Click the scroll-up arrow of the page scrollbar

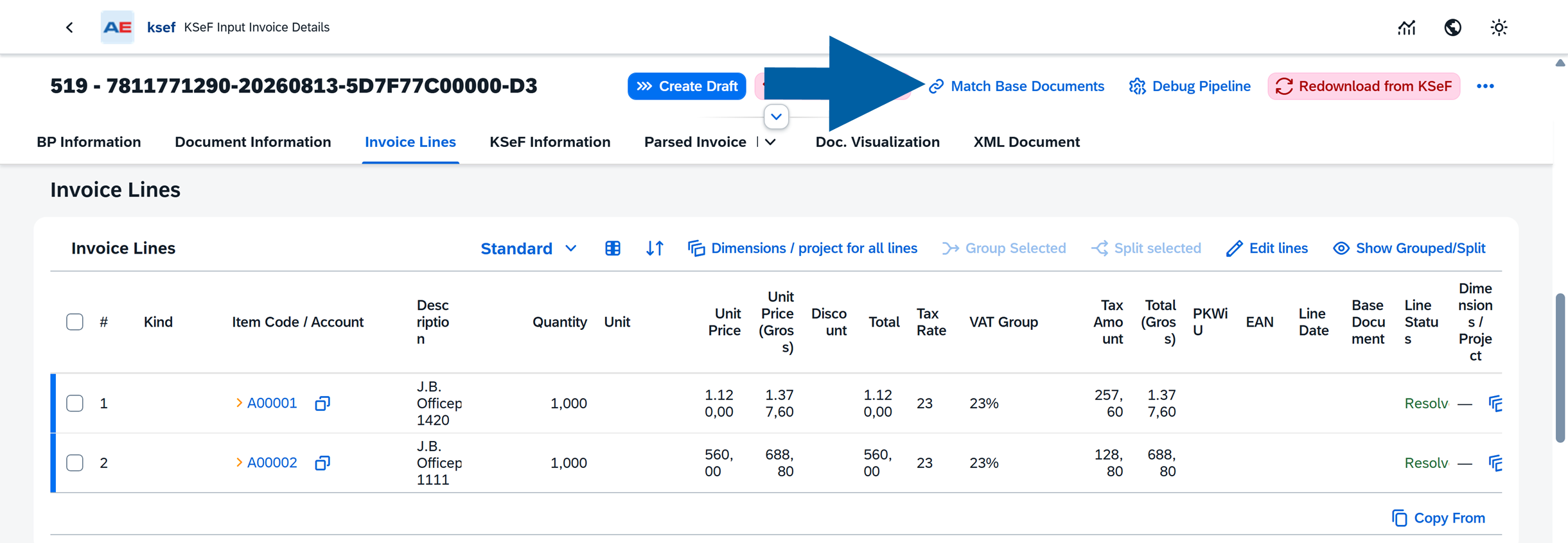[x=1560, y=63]
